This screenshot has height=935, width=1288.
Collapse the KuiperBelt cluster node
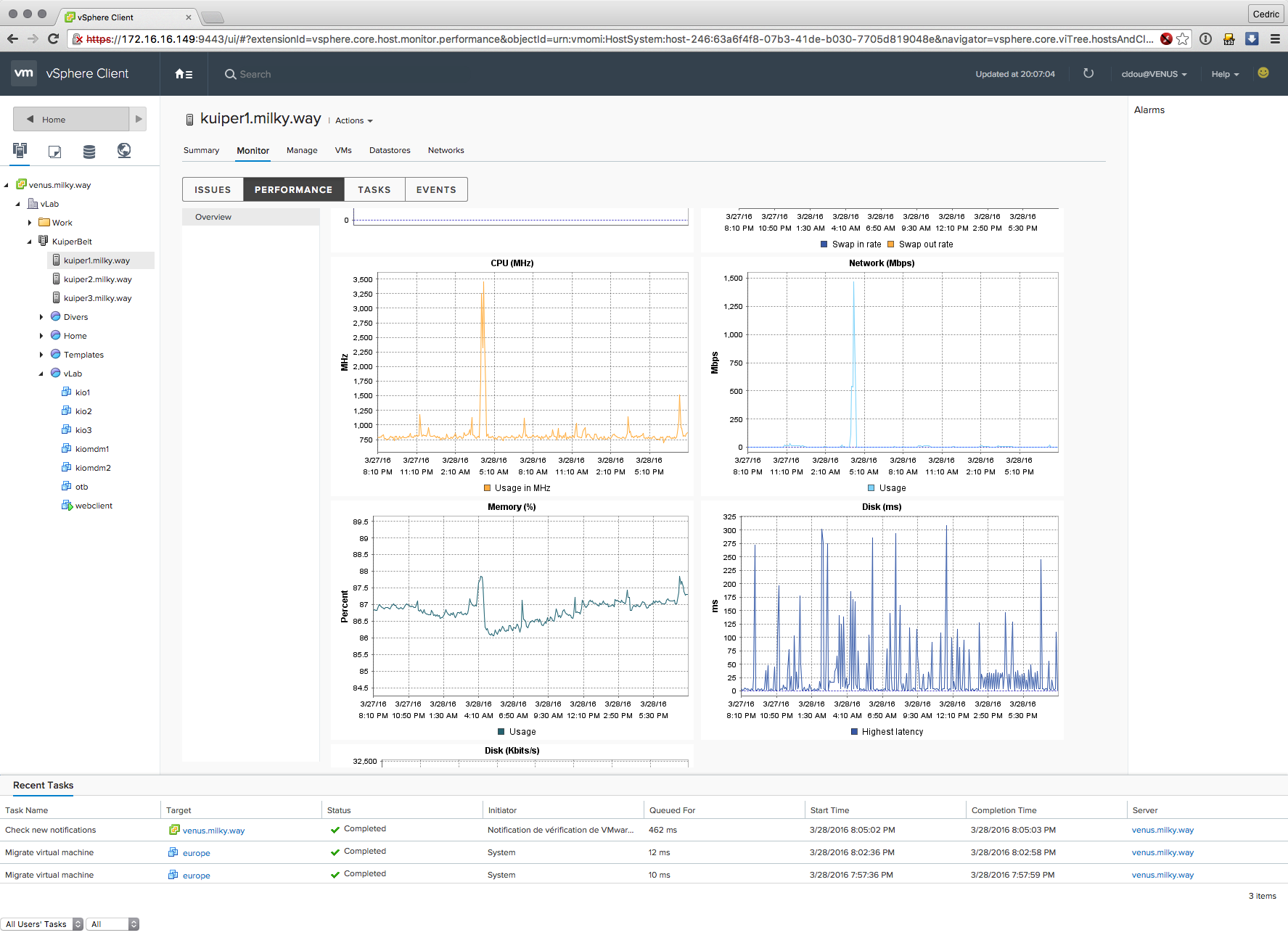(x=30, y=242)
